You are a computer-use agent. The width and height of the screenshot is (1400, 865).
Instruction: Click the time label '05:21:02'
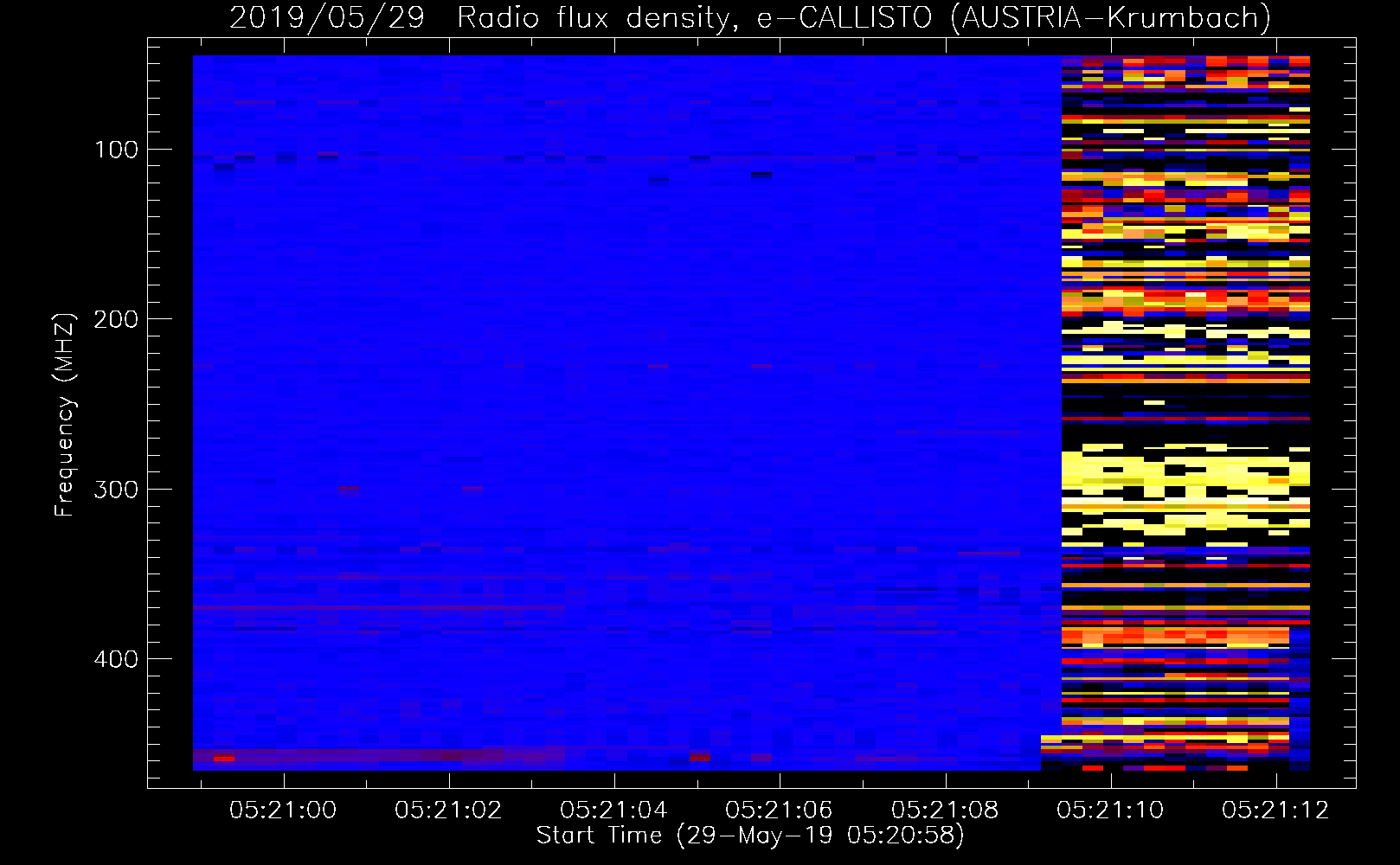(448, 810)
